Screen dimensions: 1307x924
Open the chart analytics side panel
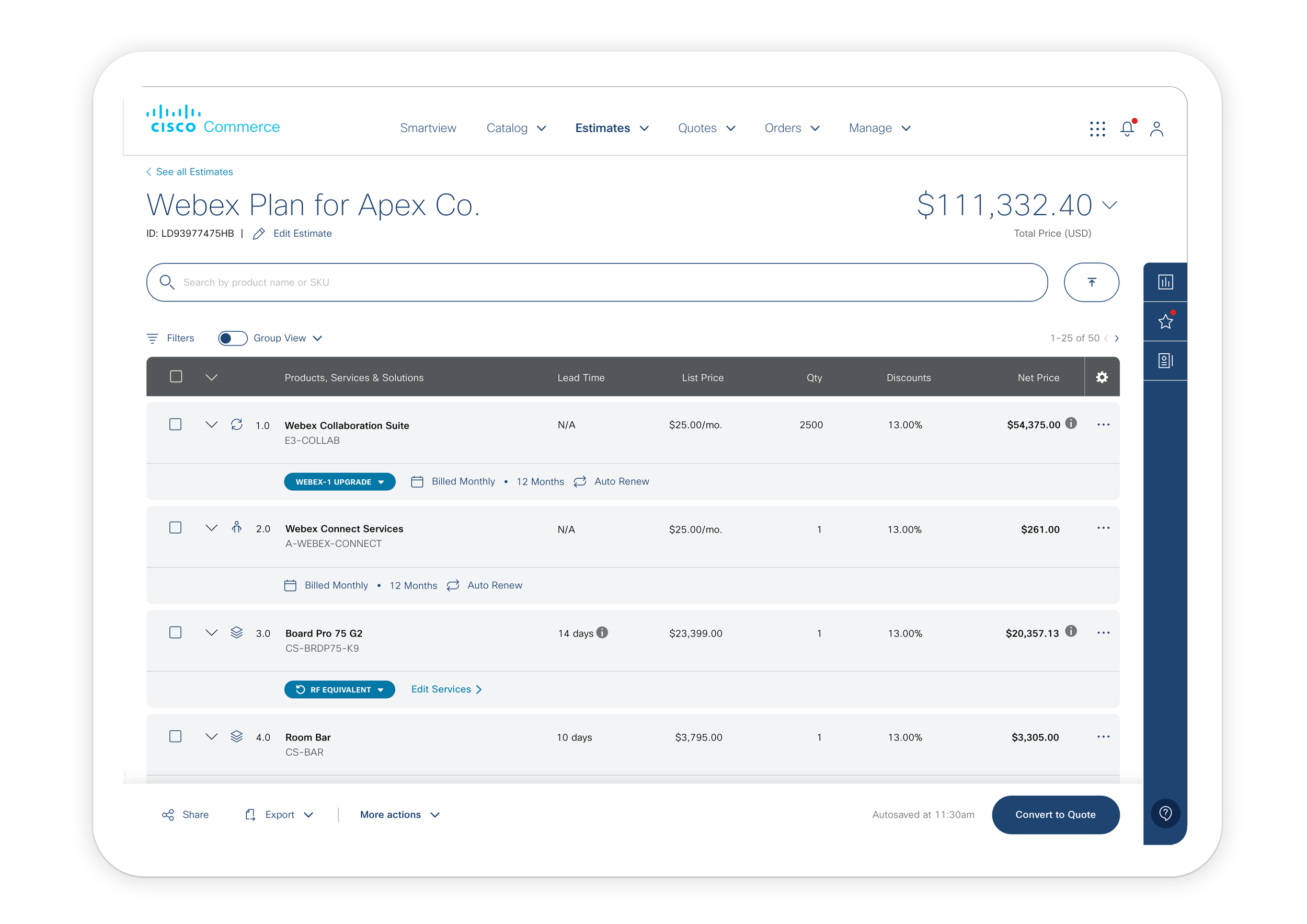click(x=1165, y=282)
